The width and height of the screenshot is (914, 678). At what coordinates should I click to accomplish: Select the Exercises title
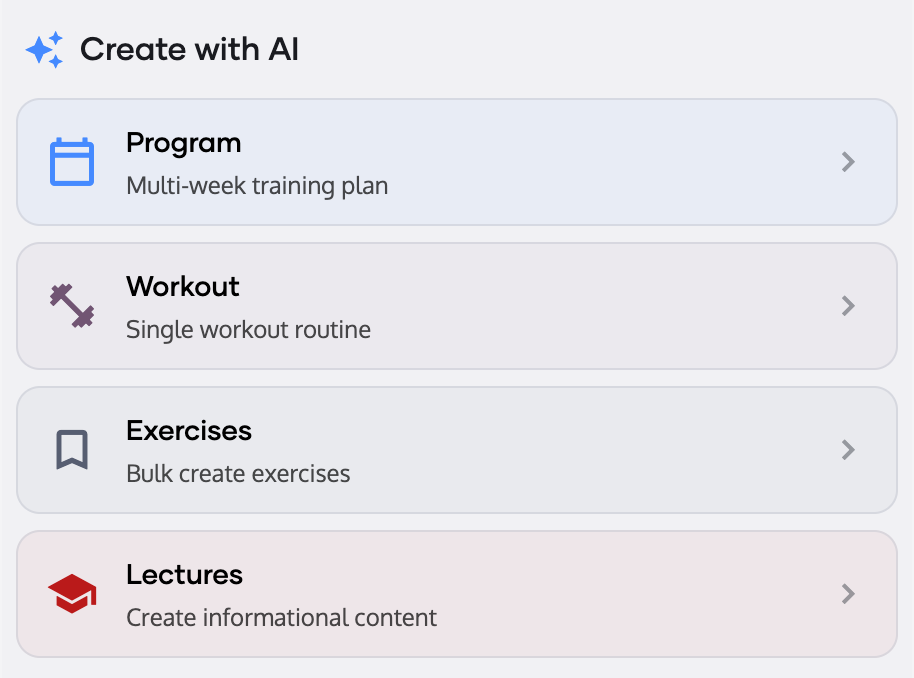tap(189, 431)
